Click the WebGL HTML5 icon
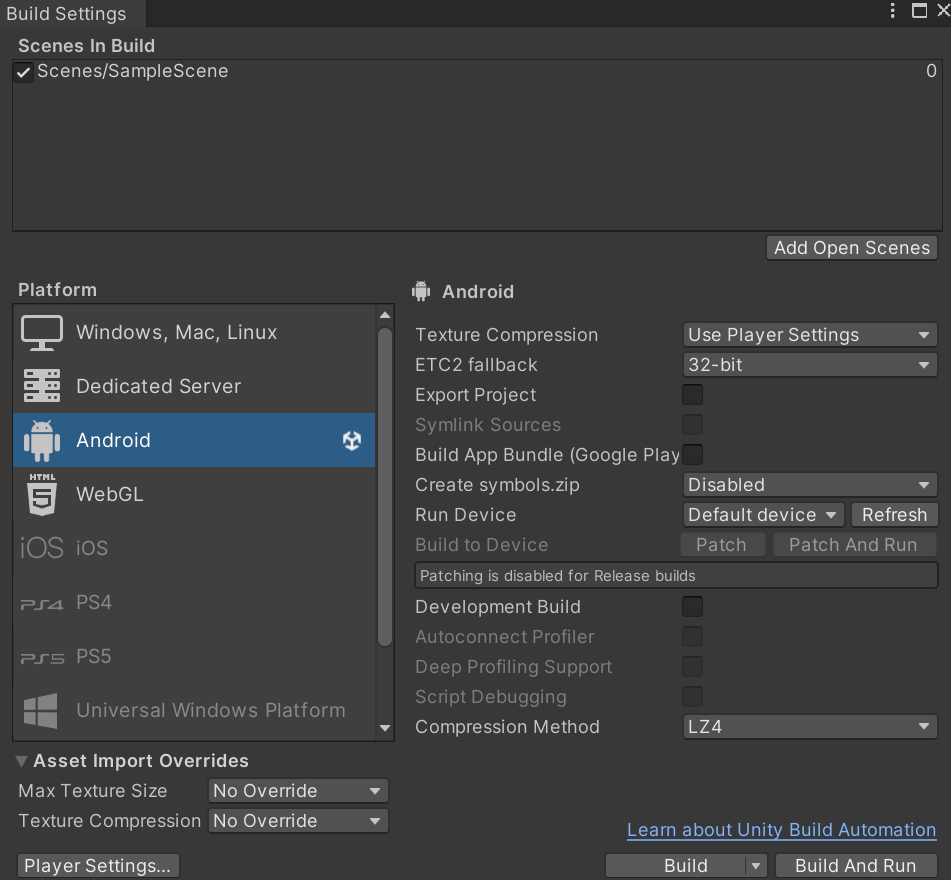Screen dimensions: 951x880 [x=42, y=494]
